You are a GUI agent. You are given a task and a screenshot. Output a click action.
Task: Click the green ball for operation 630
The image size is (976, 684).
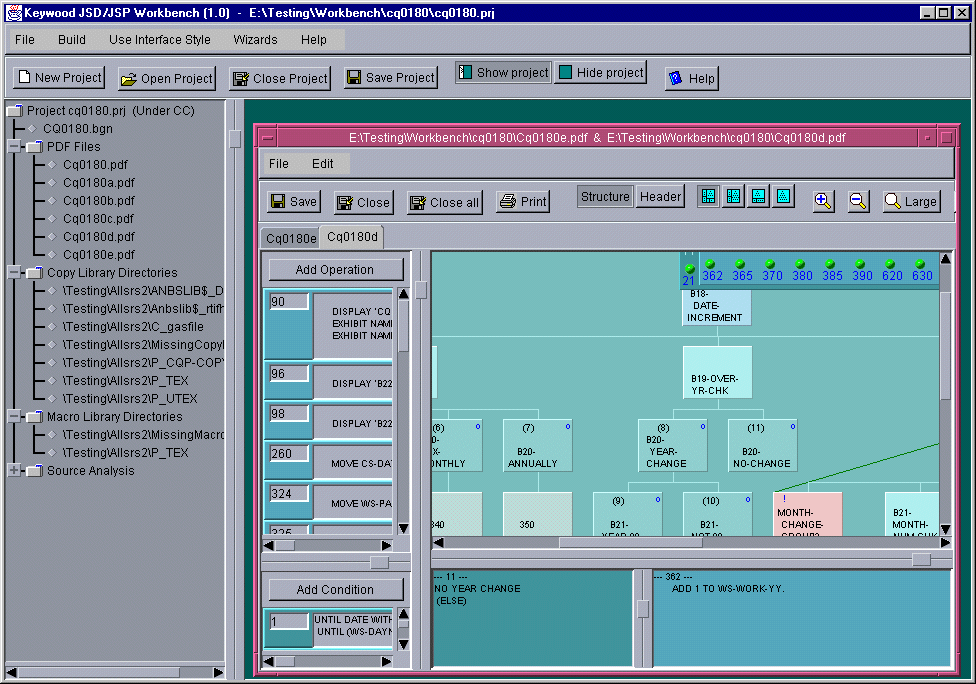920,264
